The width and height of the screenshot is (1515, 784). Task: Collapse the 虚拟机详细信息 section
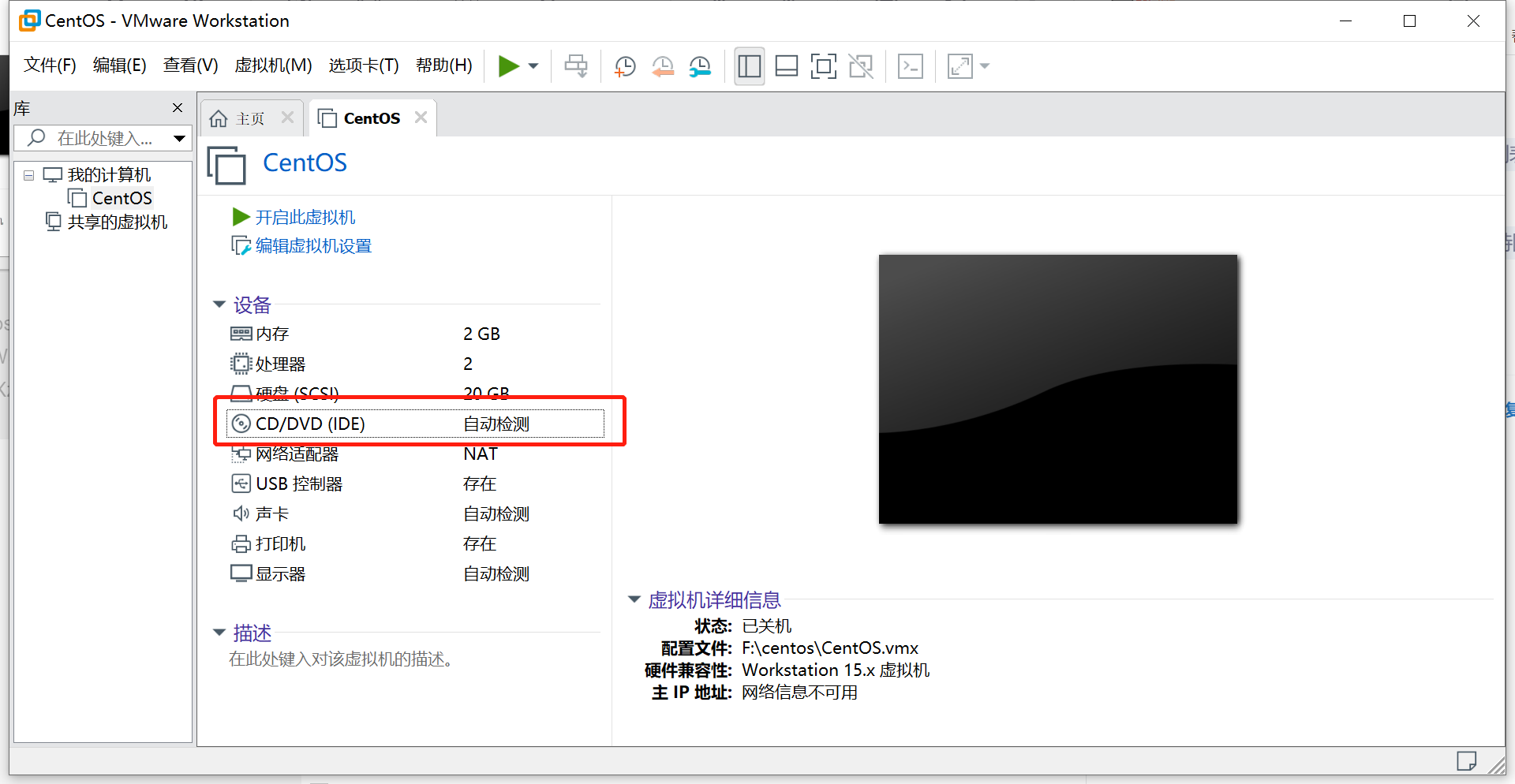tap(635, 599)
